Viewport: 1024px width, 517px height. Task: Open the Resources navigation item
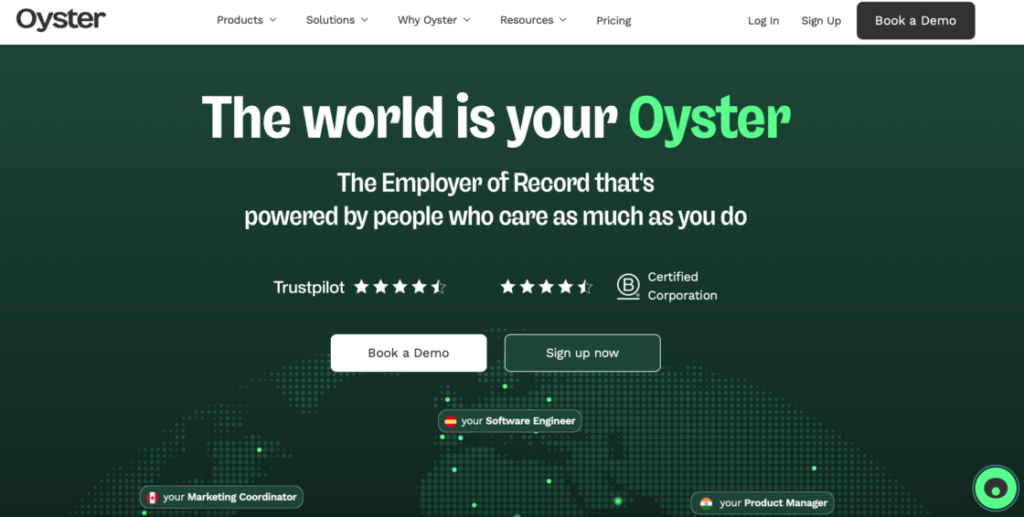(x=534, y=20)
